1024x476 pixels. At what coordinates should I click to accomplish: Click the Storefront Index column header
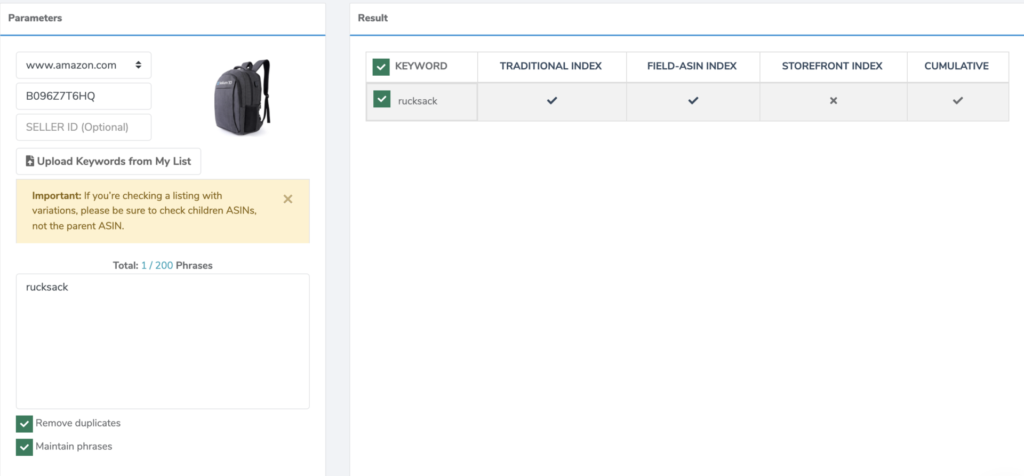[x=832, y=67]
